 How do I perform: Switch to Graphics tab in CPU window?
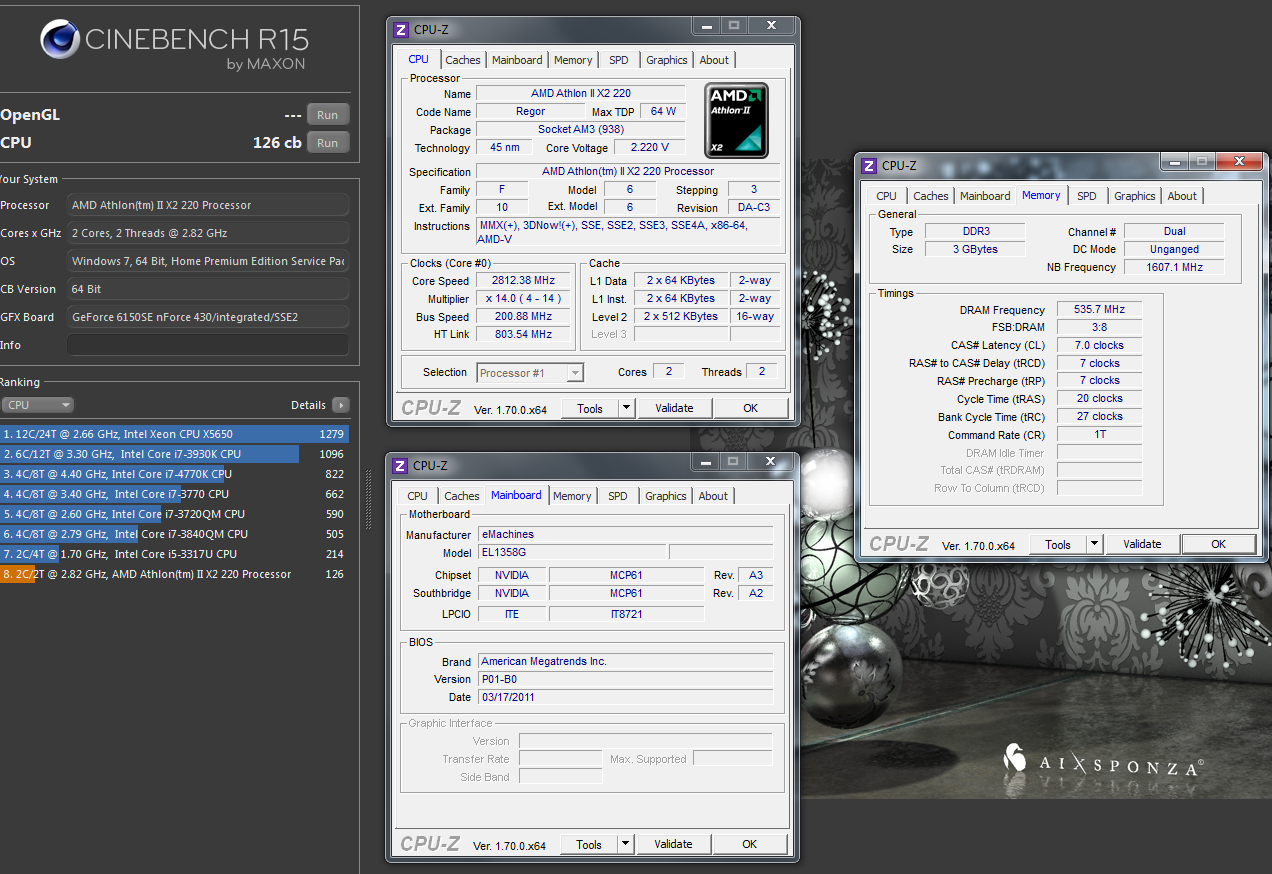667,60
